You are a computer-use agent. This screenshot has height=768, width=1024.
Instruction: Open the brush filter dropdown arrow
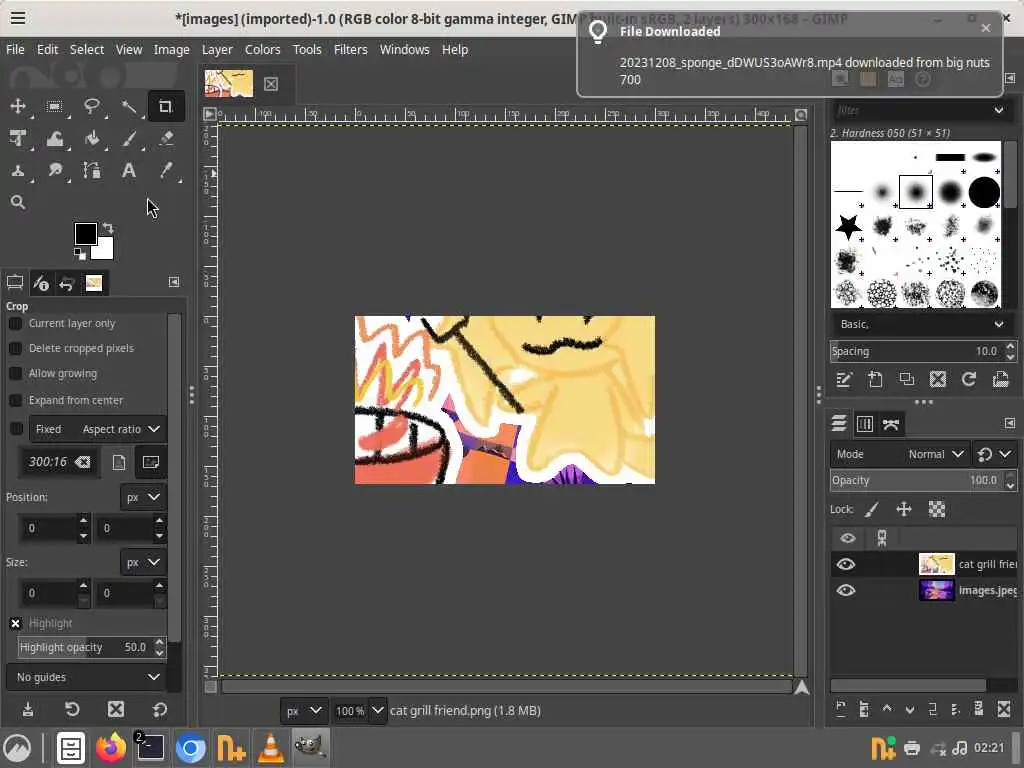(999, 110)
